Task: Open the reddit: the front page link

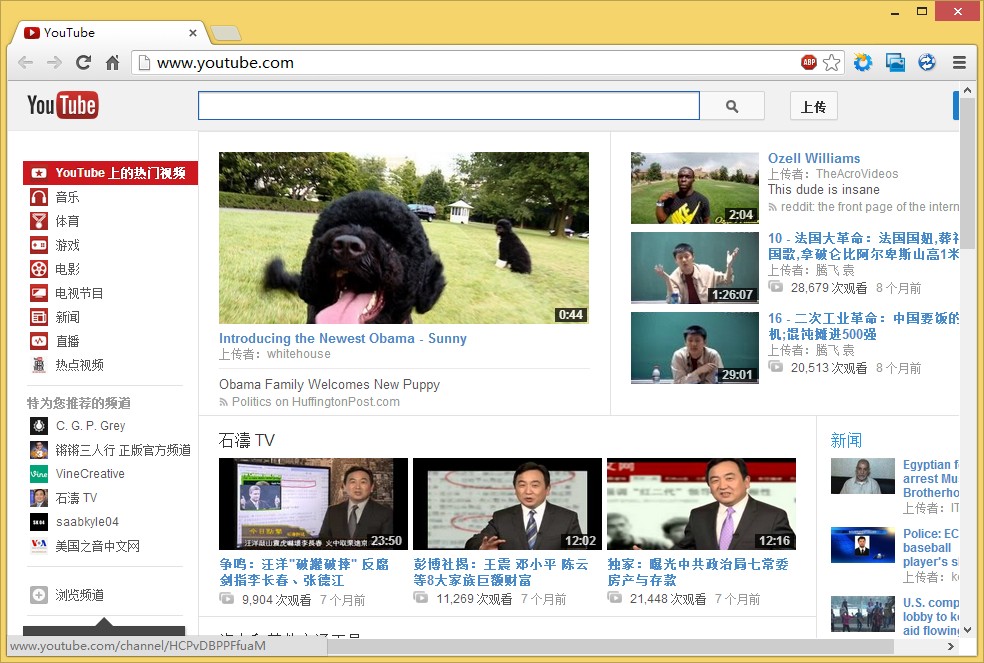Action: pyautogui.click(x=870, y=207)
